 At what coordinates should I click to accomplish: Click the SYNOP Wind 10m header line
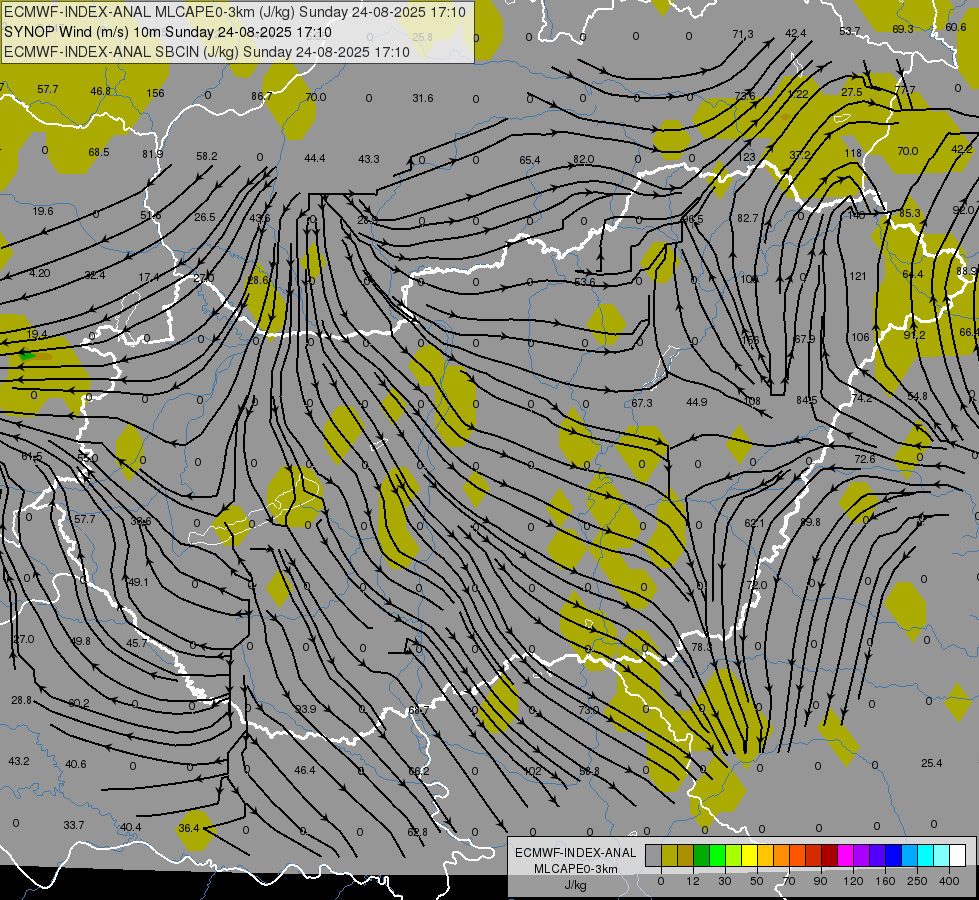click(x=167, y=32)
